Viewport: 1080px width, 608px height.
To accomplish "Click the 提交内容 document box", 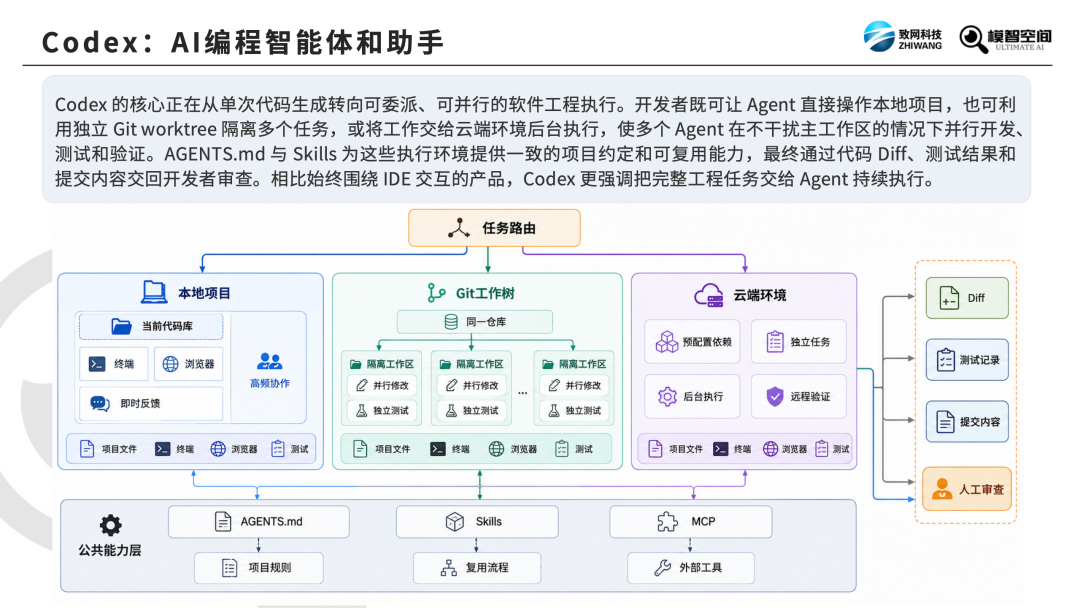I will 967,421.
